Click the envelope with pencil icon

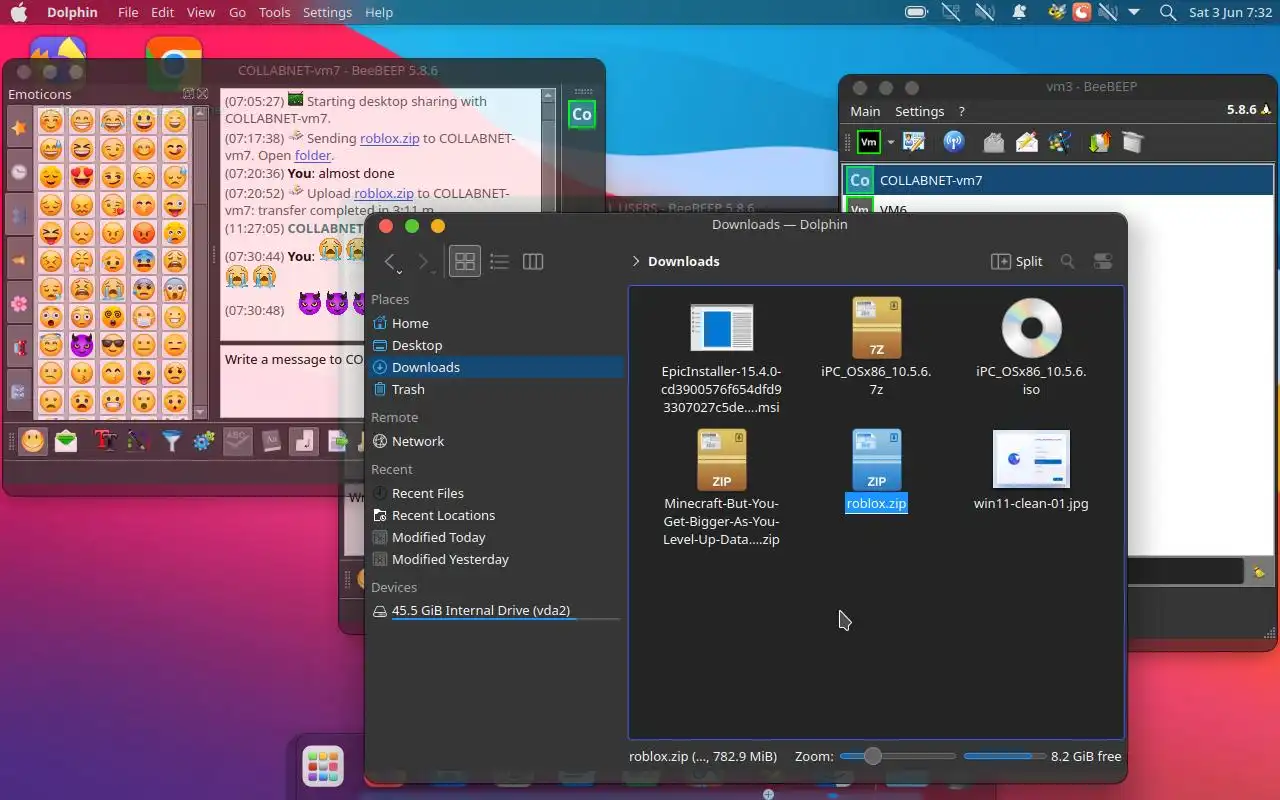click(x=1027, y=142)
